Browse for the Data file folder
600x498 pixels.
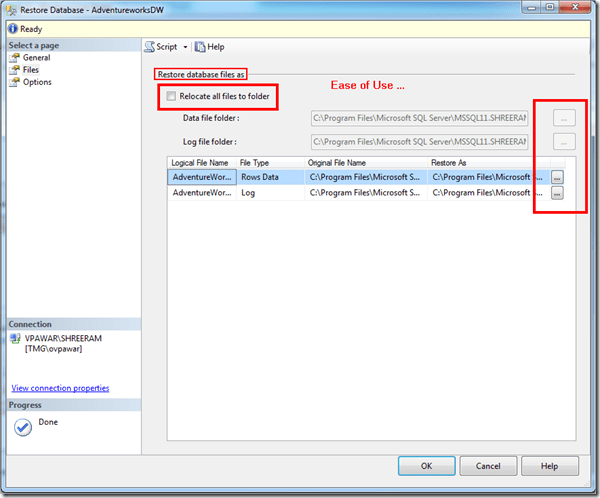click(564, 118)
